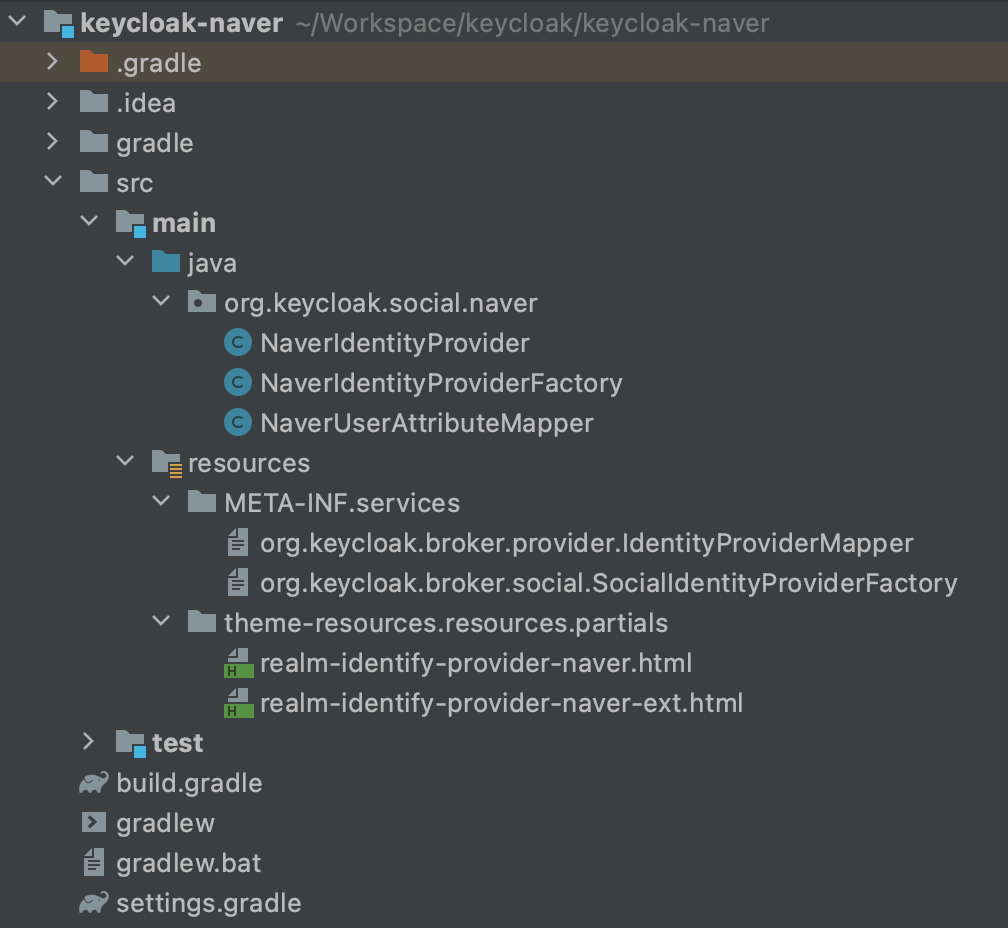Viewport: 1008px width, 928px height.
Task: Select the theme-resources.resources.partials folder
Action: click(445, 623)
